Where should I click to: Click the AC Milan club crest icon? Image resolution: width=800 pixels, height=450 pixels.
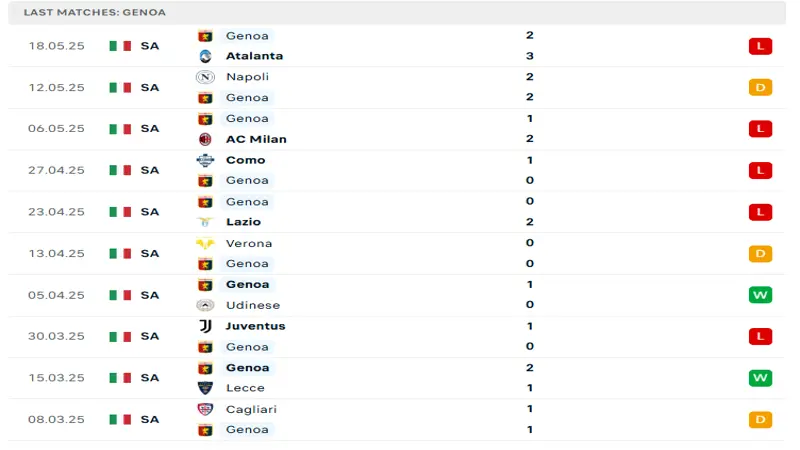click(205, 139)
